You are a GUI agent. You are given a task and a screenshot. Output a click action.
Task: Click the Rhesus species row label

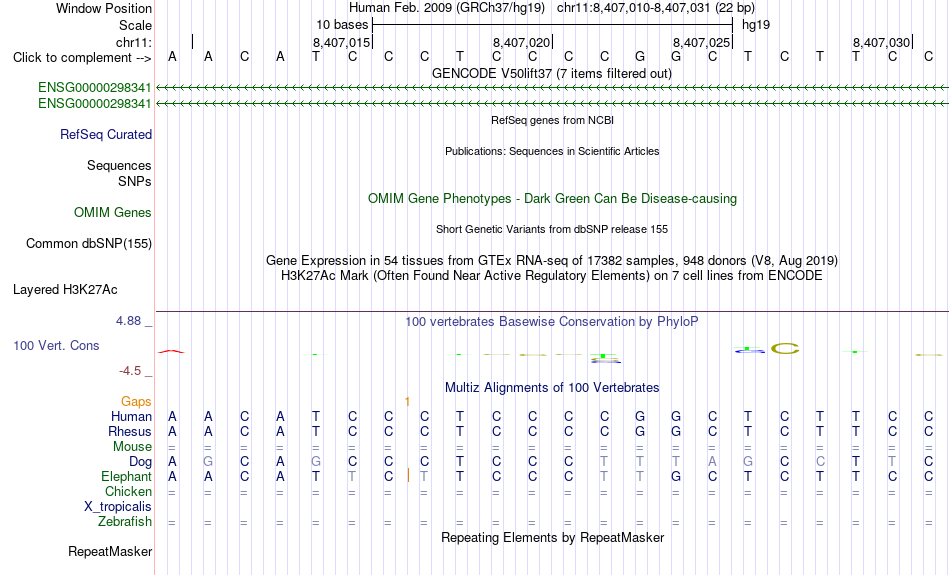[130, 431]
